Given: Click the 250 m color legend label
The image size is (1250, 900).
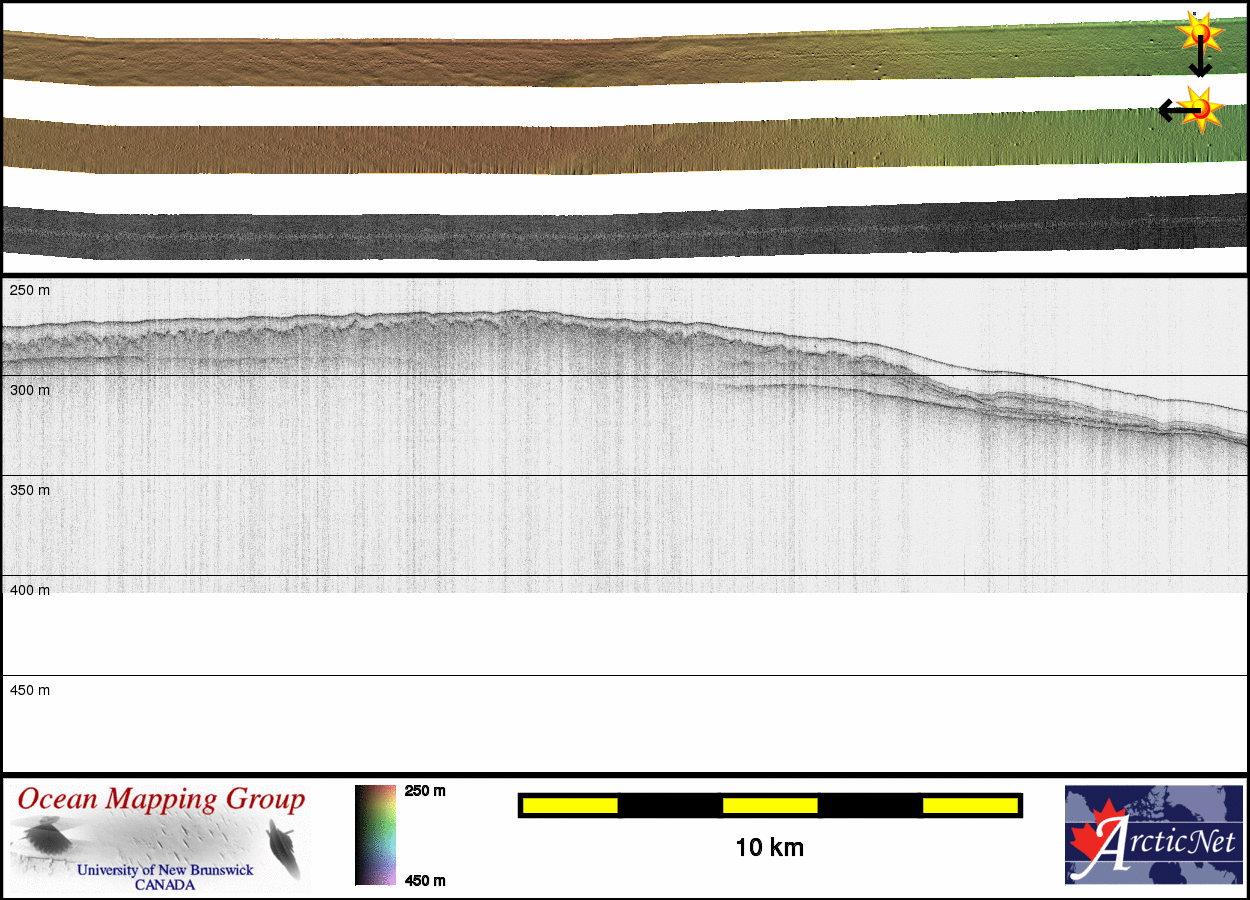Looking at the screenshot, I should pos(425,791).
